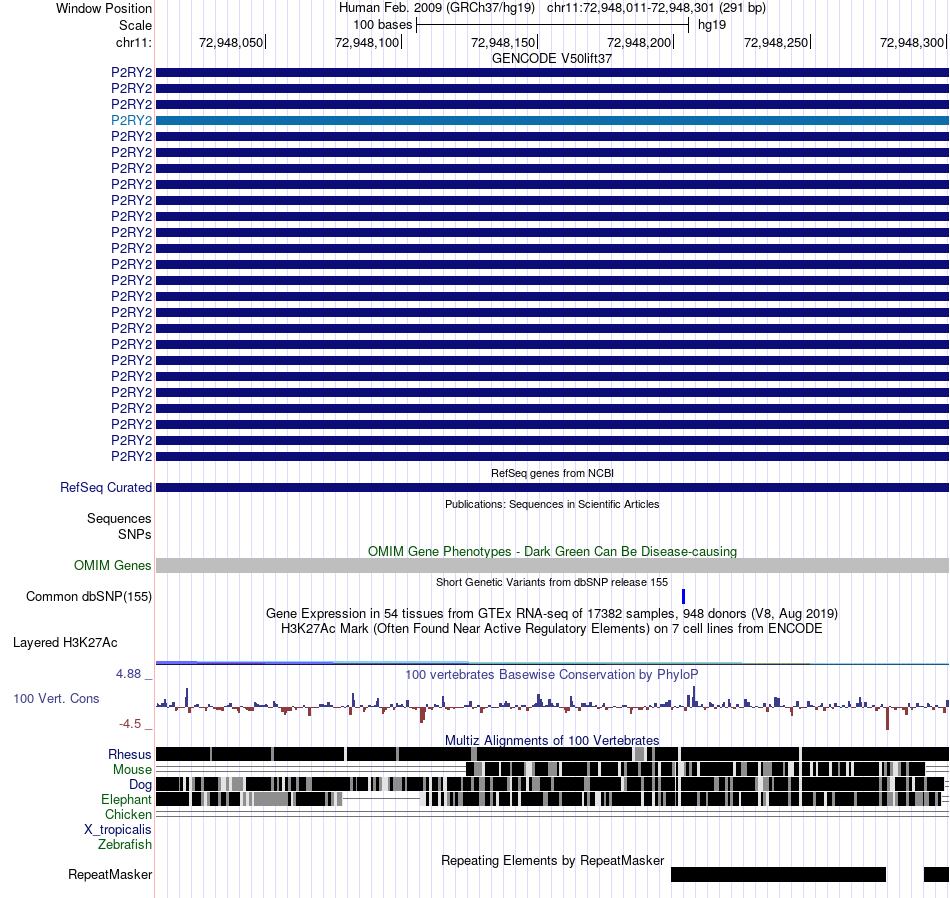Click the 100 bases scale text

(382, 25)
